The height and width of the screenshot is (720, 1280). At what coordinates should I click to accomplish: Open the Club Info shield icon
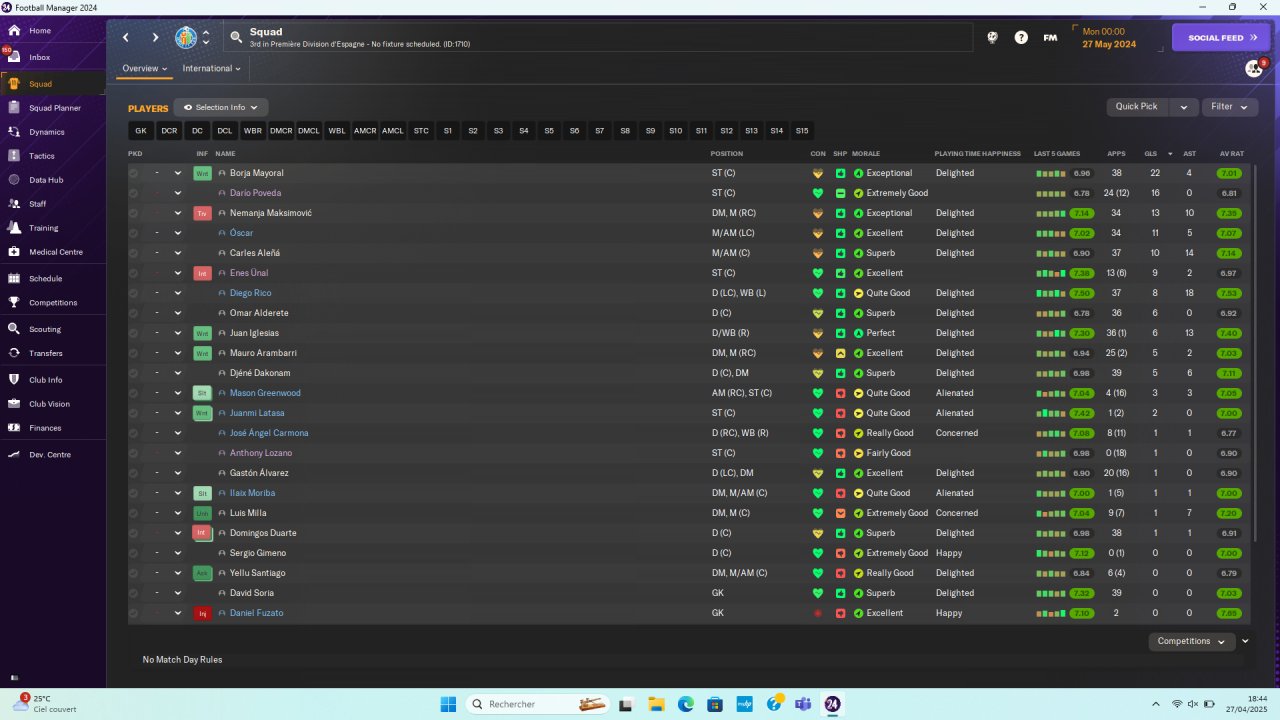[x=14, y=380]
